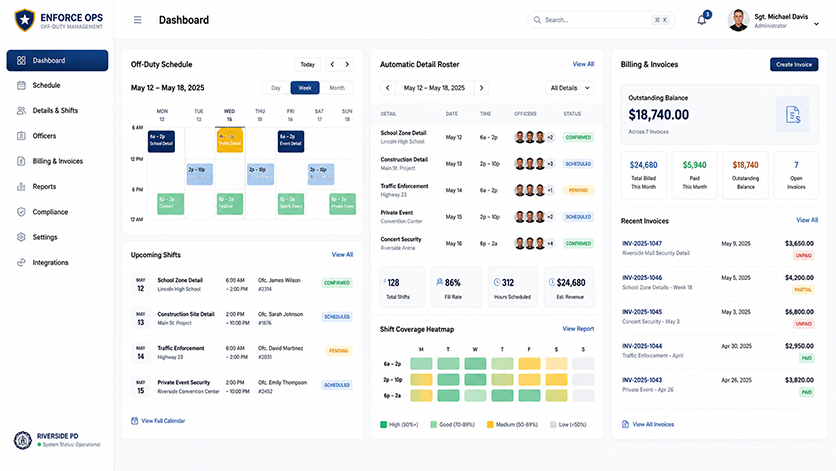836x471 pixels.
Task: Click Pending badge for Traffic Enforcement shift
Action: click(x=339, y=351)
